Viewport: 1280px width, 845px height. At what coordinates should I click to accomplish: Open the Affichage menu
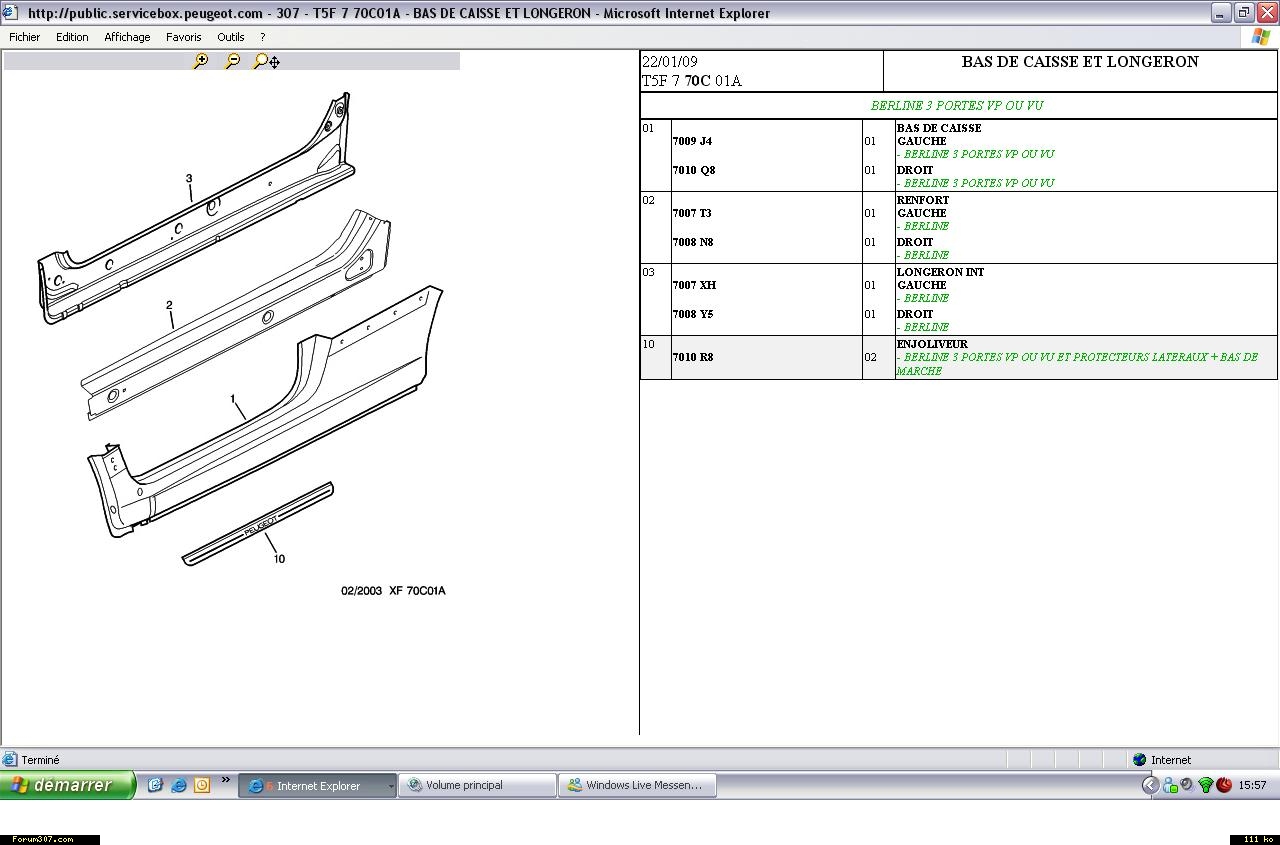[x=127, y=37]
